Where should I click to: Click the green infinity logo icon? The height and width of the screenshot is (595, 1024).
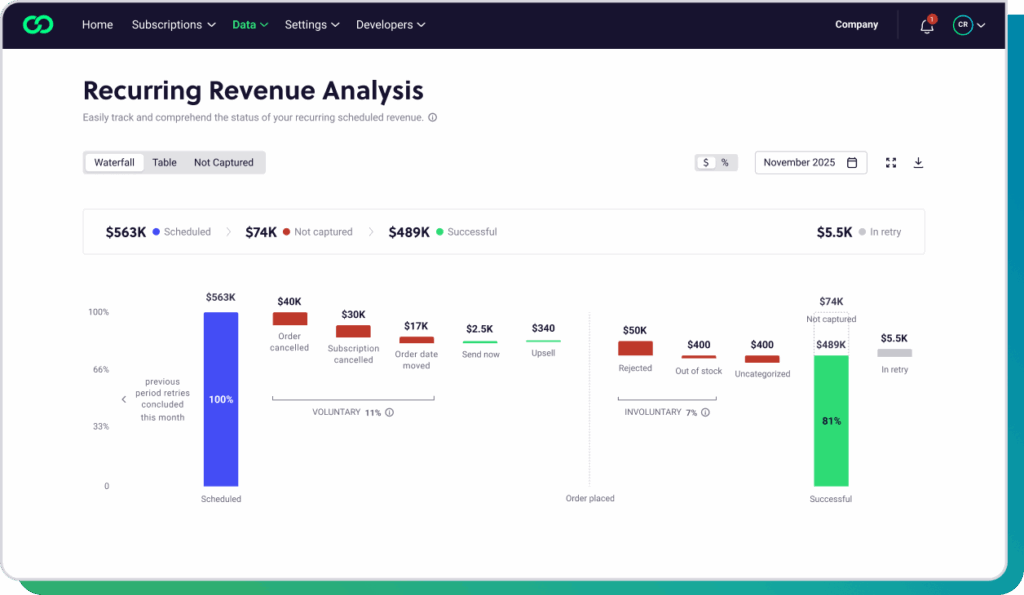tap(38, 25)
